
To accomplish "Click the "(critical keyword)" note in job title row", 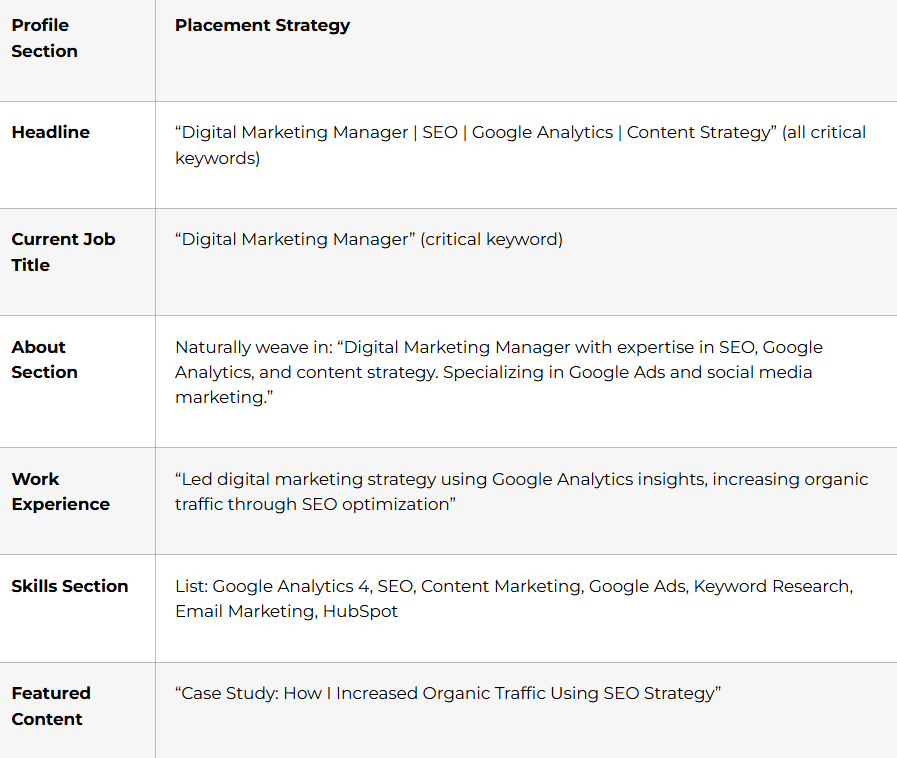I will (491, 239).
